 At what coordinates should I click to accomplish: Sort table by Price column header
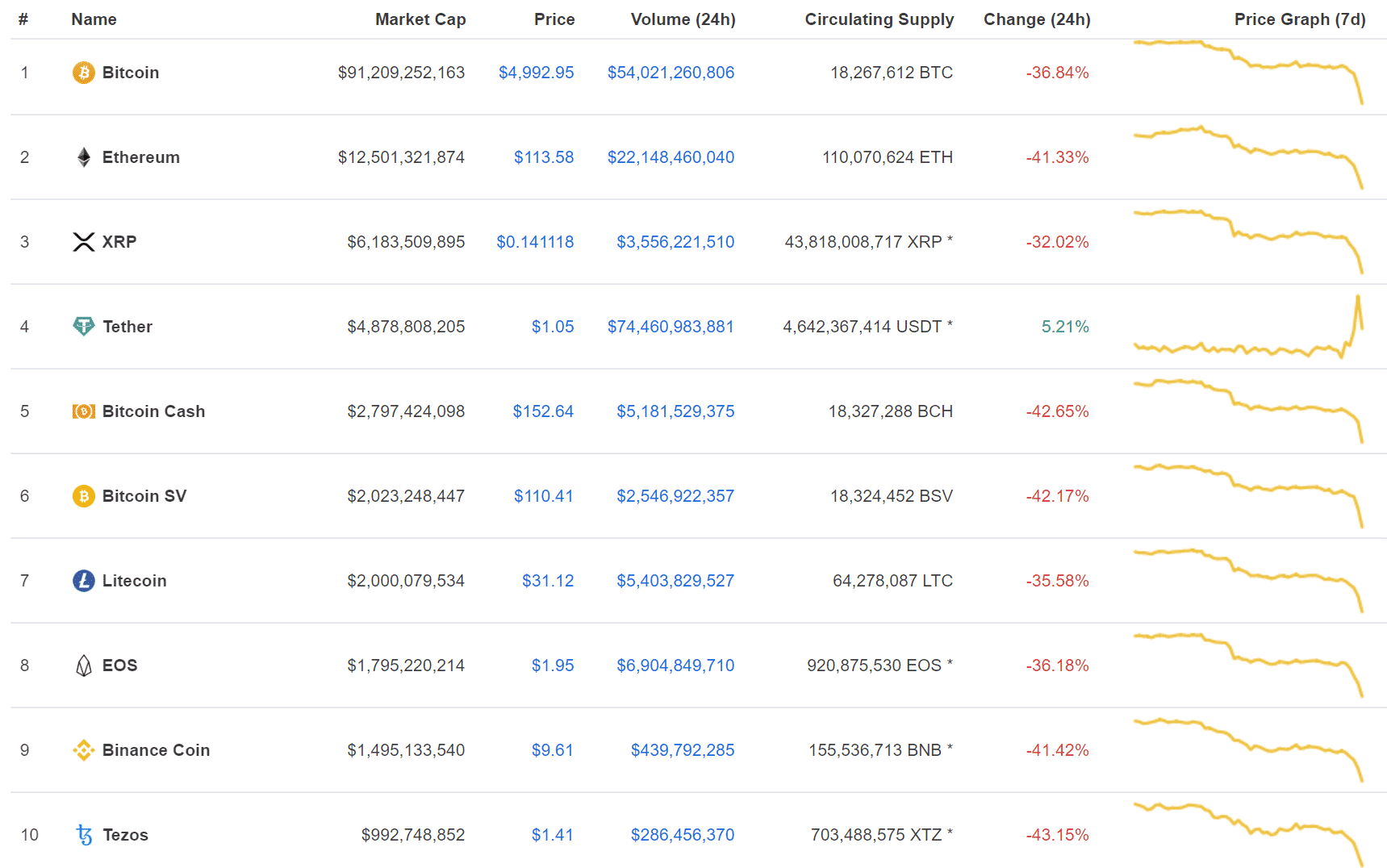click(x=554, y=19)
